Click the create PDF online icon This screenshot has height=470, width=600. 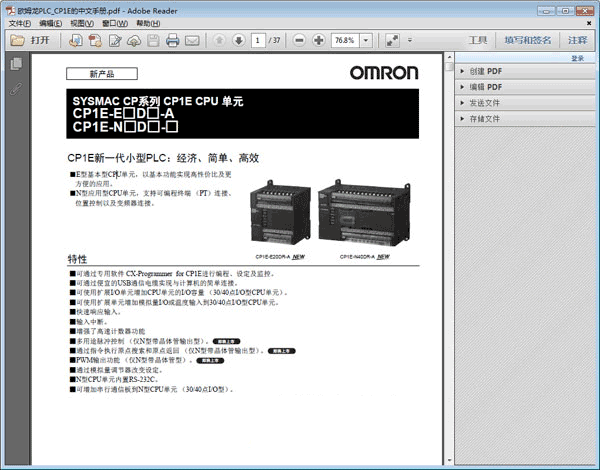[95, 40]
